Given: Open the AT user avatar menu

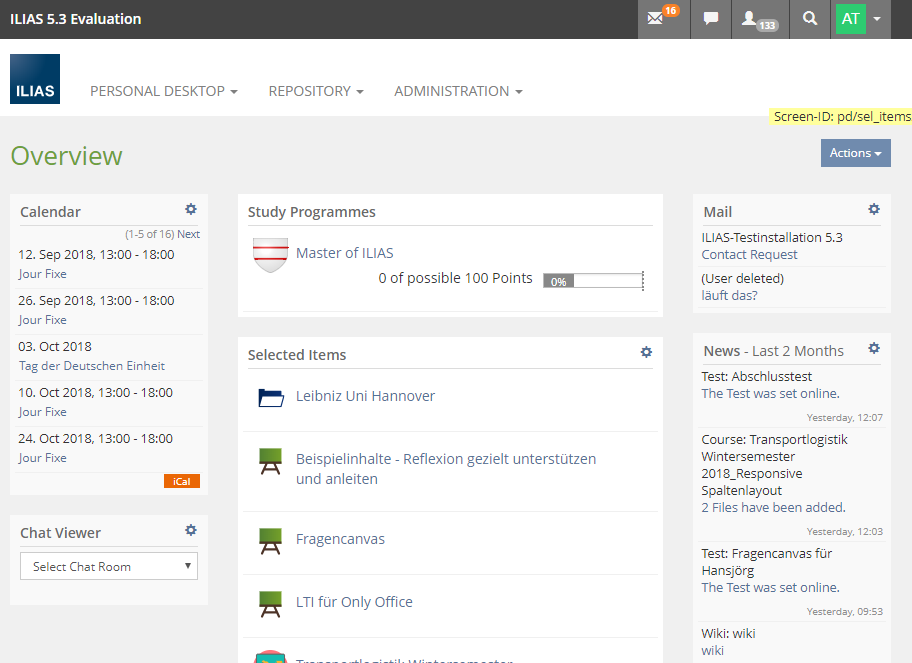Looking at the screenshot, I should click(861, 19).
